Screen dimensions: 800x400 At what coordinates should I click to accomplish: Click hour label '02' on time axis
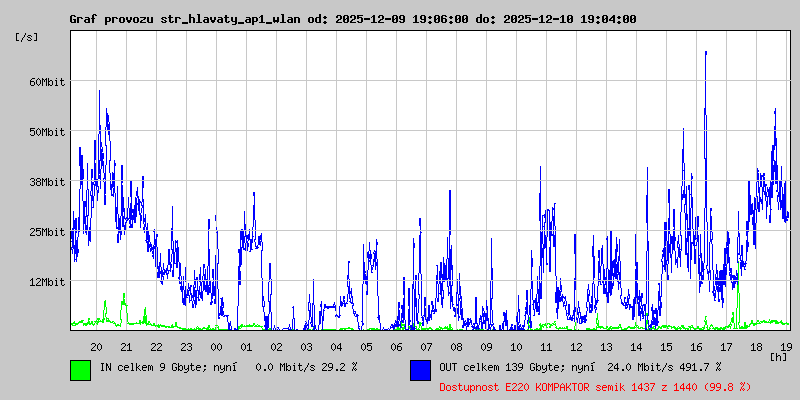pyautogui.click(x=277, y=347)
